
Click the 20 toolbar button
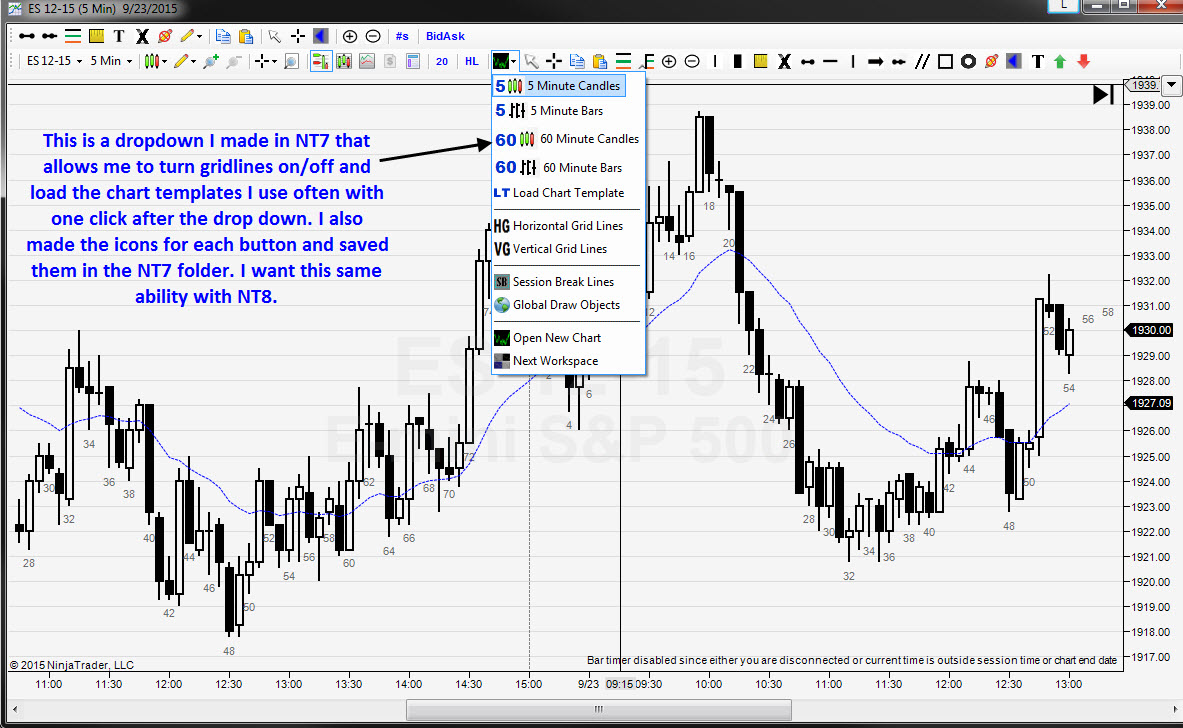pyautogui.click(x=441, y=62)
